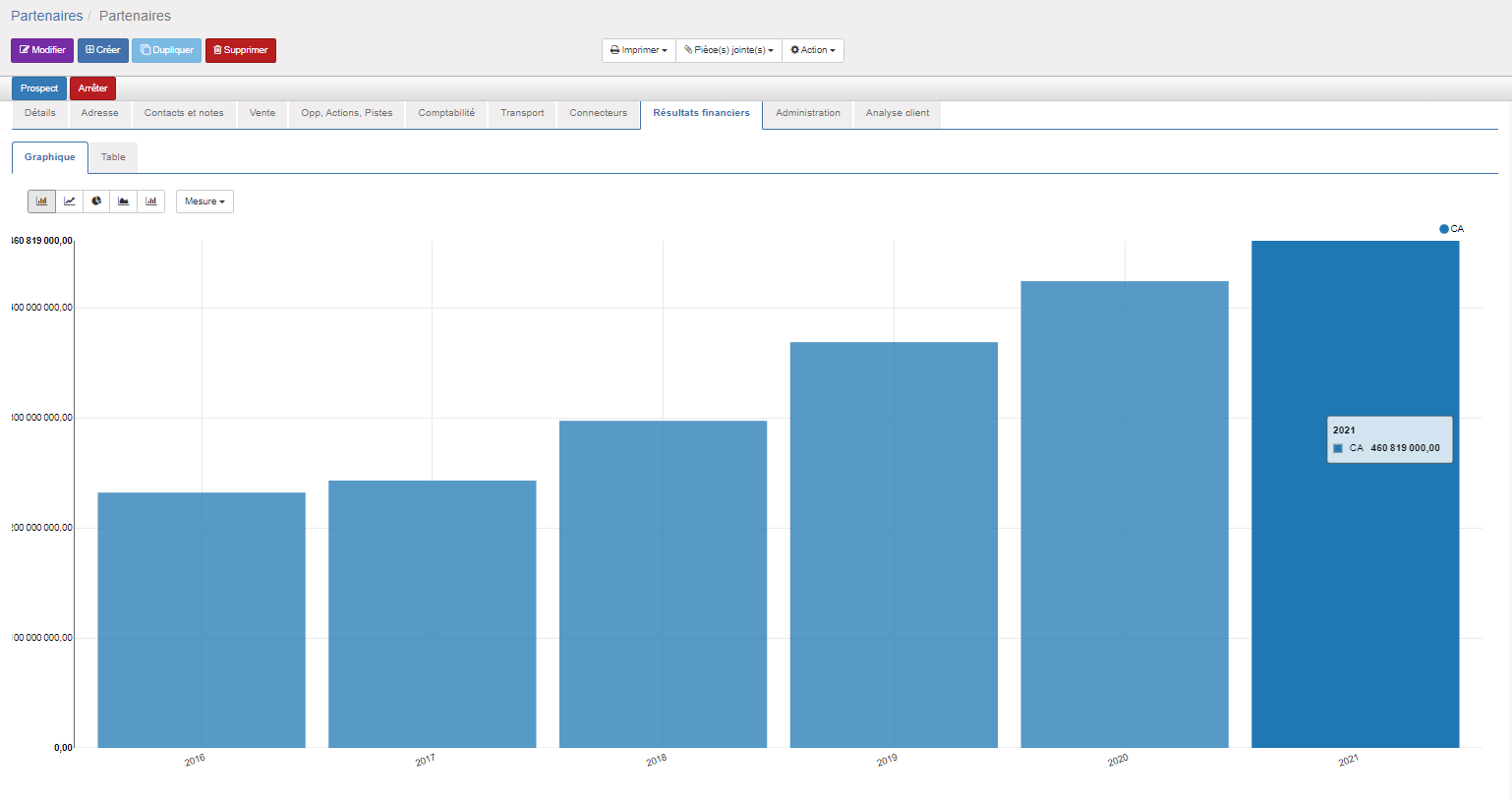The width and height of the screenshot is (1512, 800).
Task: Select the bar chart icon beside Mesure
Action: pos(151,201)
